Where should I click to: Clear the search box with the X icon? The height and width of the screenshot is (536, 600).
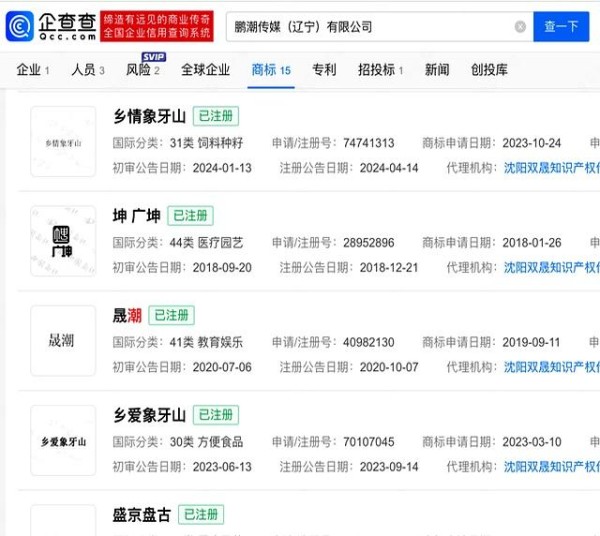point(520,27)
